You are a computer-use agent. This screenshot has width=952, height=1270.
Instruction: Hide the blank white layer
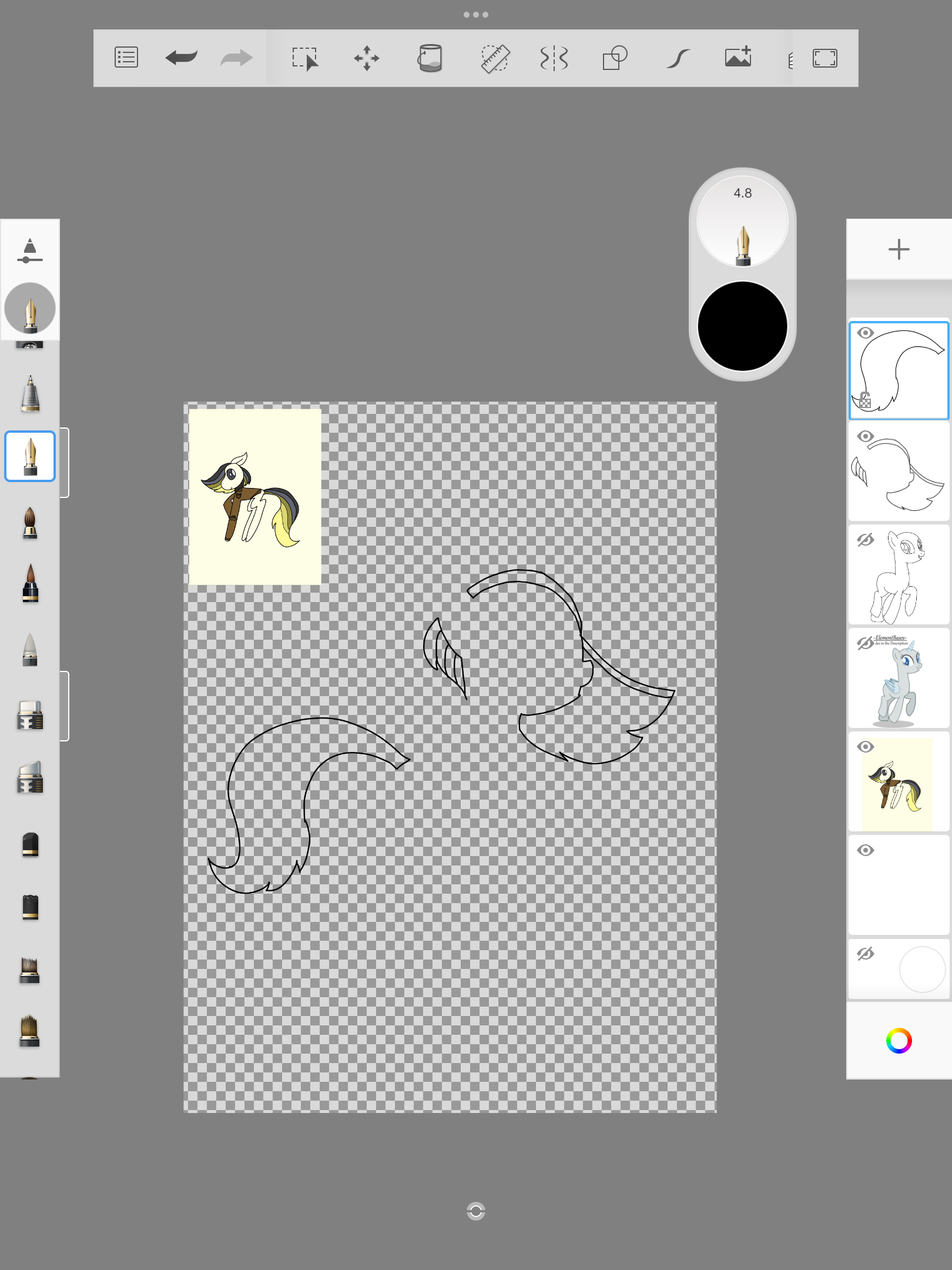click(866, 850)
